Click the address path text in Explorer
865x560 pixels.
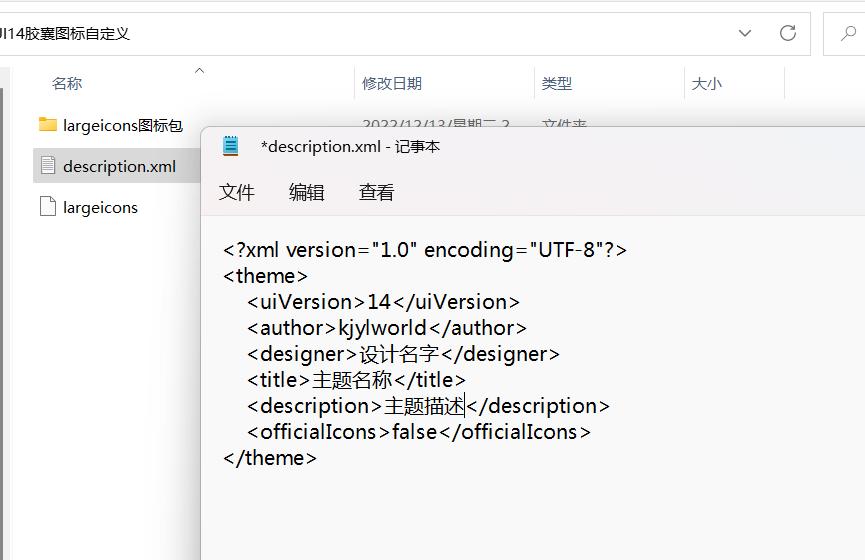(x=65, y=34)
